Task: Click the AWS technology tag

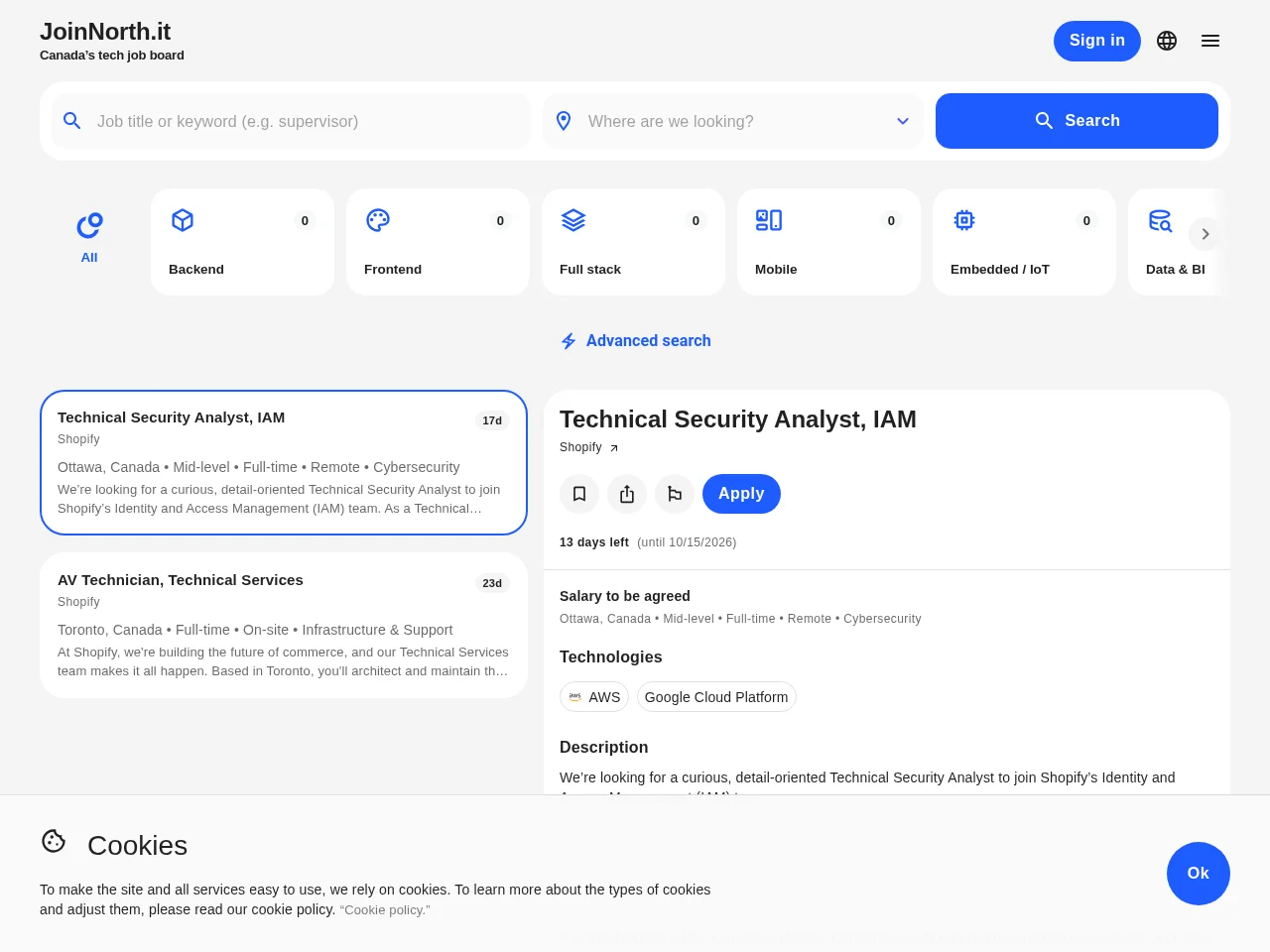Action: click(594, 697)
